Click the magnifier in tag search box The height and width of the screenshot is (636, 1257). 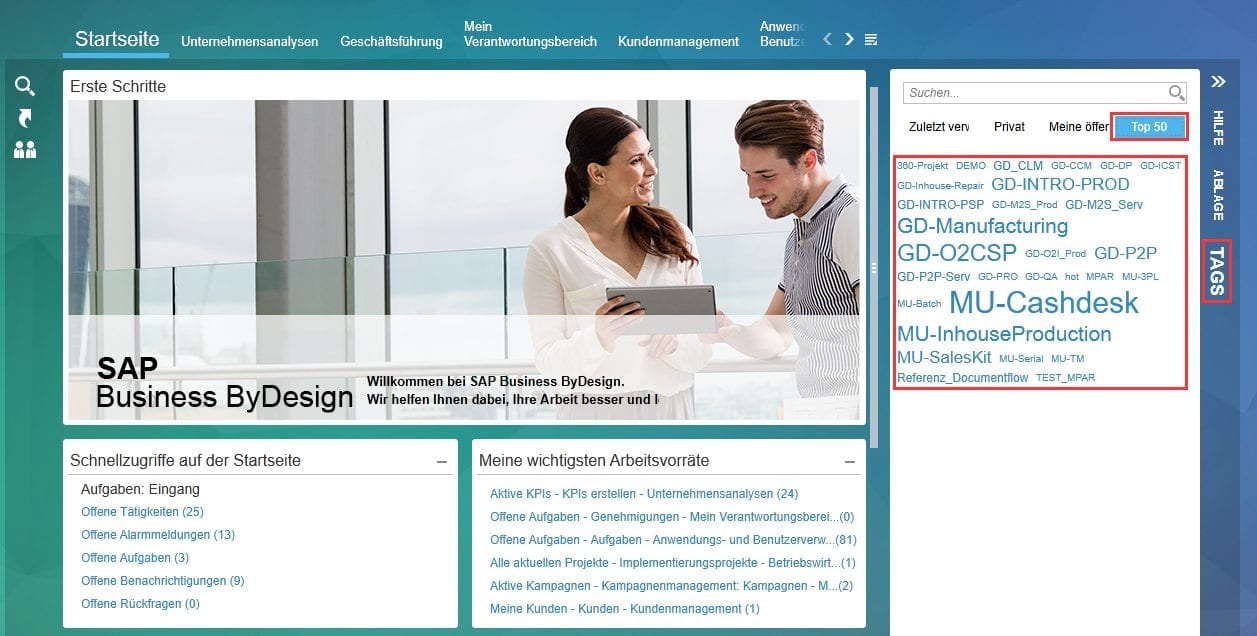pos(1177,93)
